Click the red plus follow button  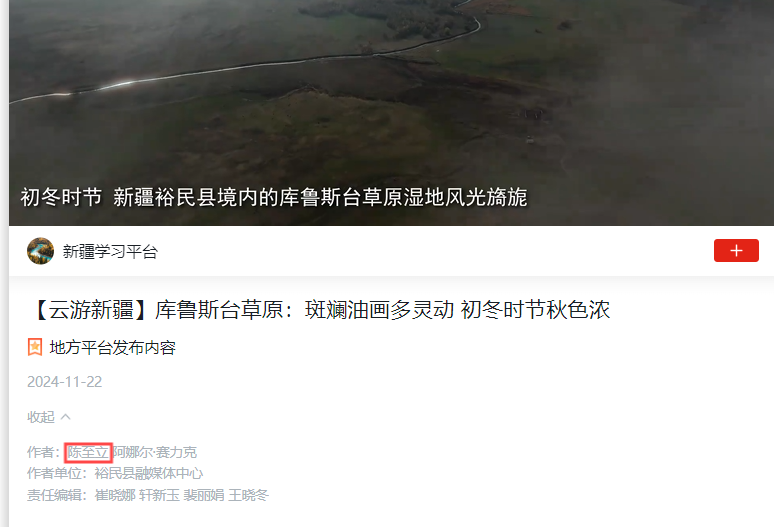click(x=736, y=251)
